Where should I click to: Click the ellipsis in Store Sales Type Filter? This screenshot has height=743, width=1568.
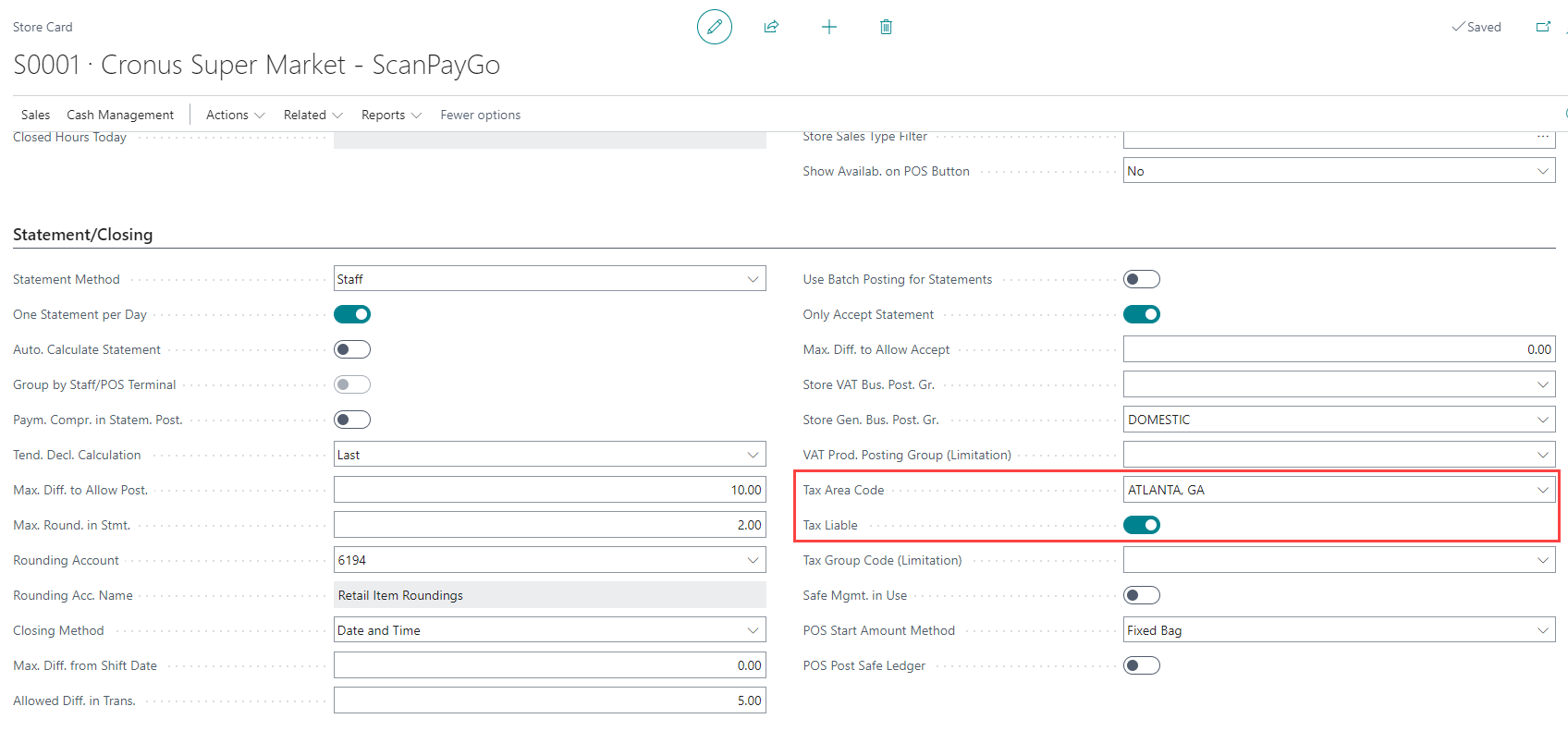click(1542, 137)
